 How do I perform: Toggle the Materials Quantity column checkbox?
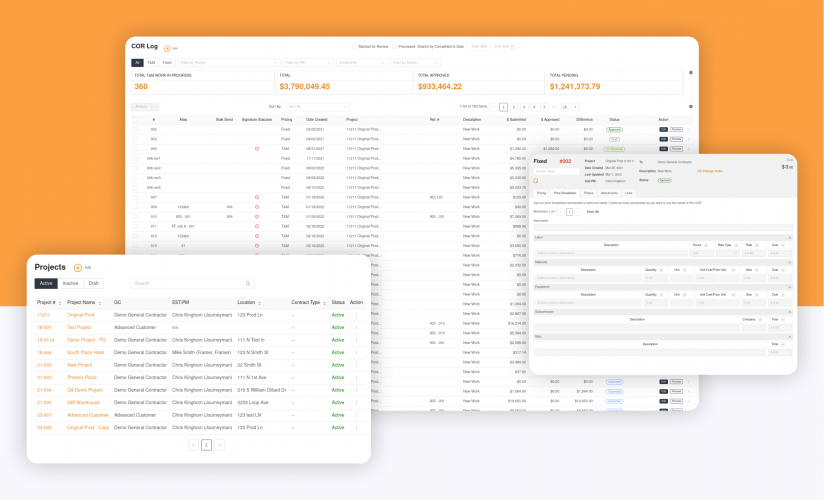[661, 270]
